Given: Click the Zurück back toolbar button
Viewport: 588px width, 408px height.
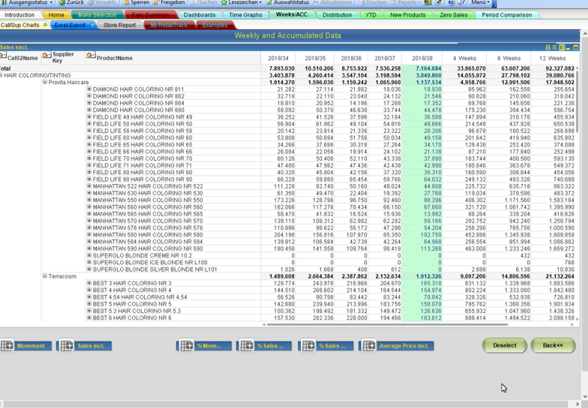Looking at the screenshot, I should point(72,2).
